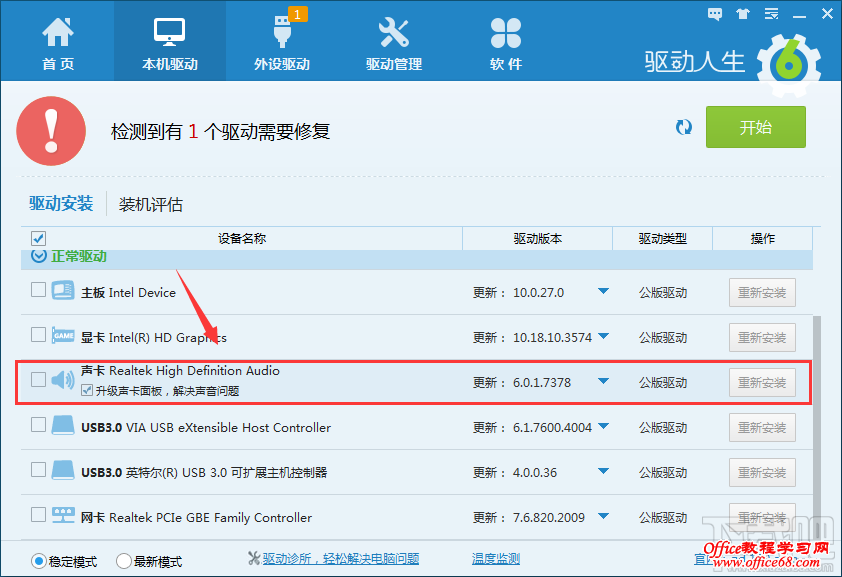Open the 温度监测 link
Viewport: 842px width, 577px height.
click(x=496, y=559)
